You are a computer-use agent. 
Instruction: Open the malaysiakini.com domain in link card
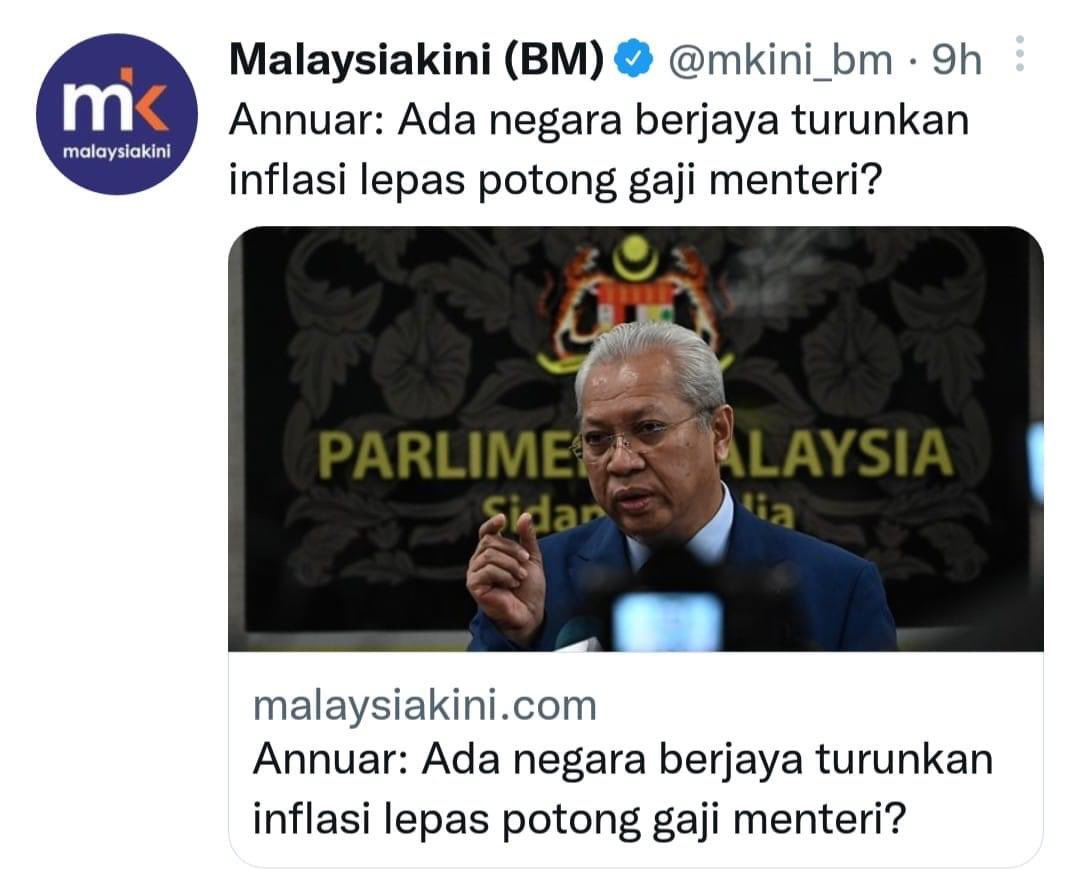[x=425, y=706]
